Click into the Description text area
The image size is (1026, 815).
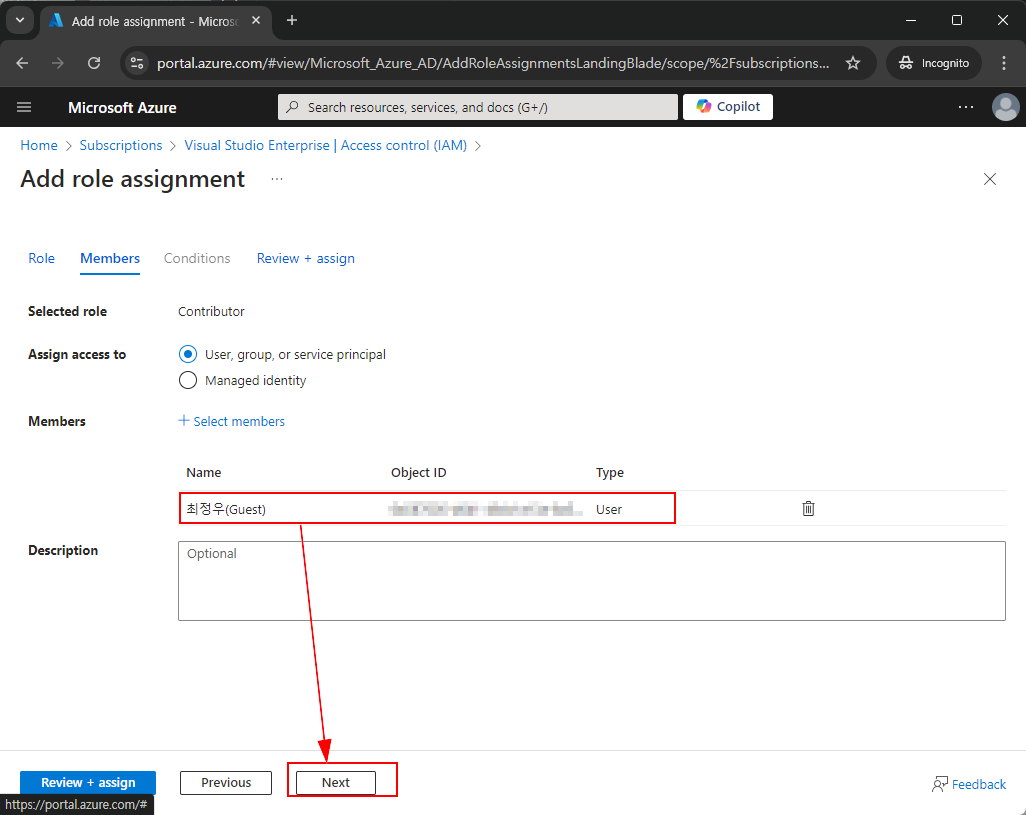(592, 581)
